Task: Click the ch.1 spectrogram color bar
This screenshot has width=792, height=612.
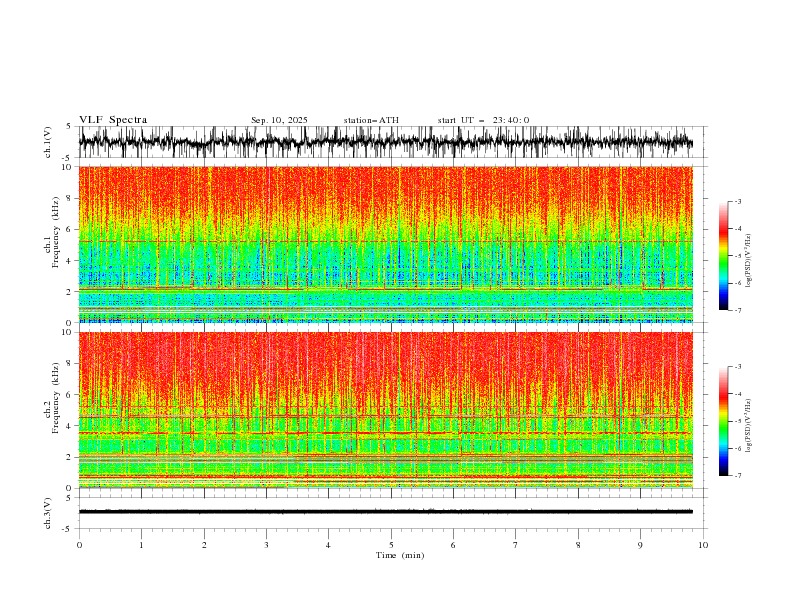Action: click(x=723, y=256)
